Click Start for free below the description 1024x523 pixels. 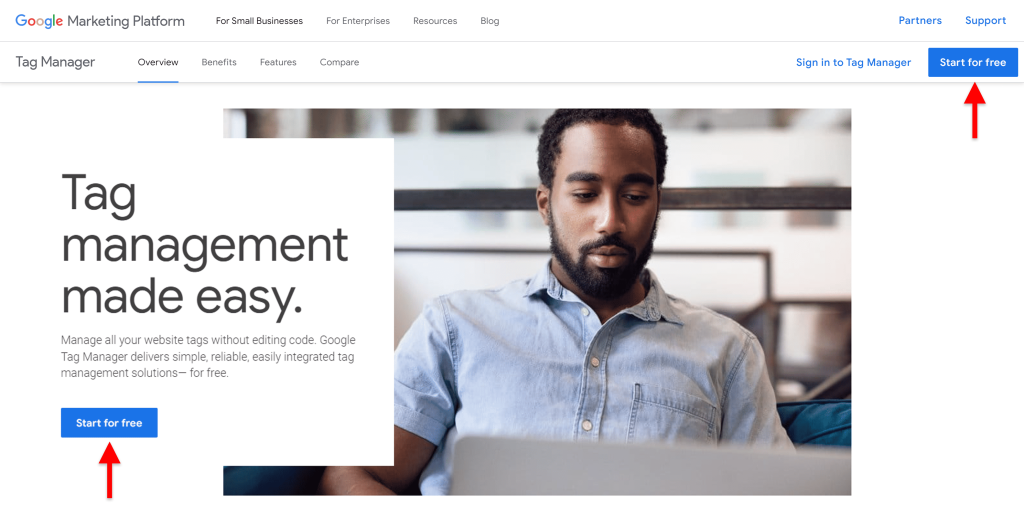coord(109,423)
